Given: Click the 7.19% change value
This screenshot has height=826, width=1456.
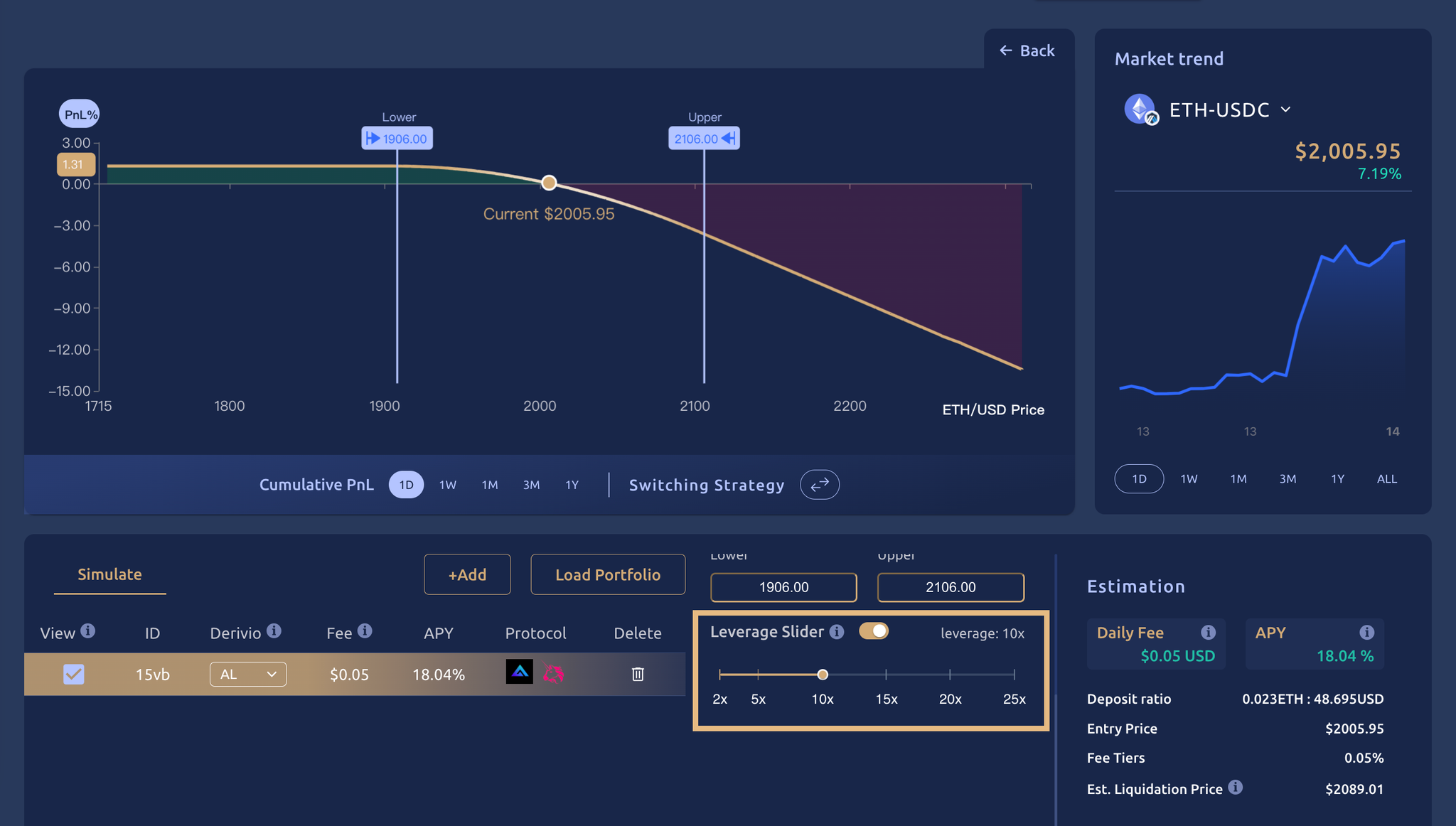Looking at the screenshot, I should coord(1379,174).
